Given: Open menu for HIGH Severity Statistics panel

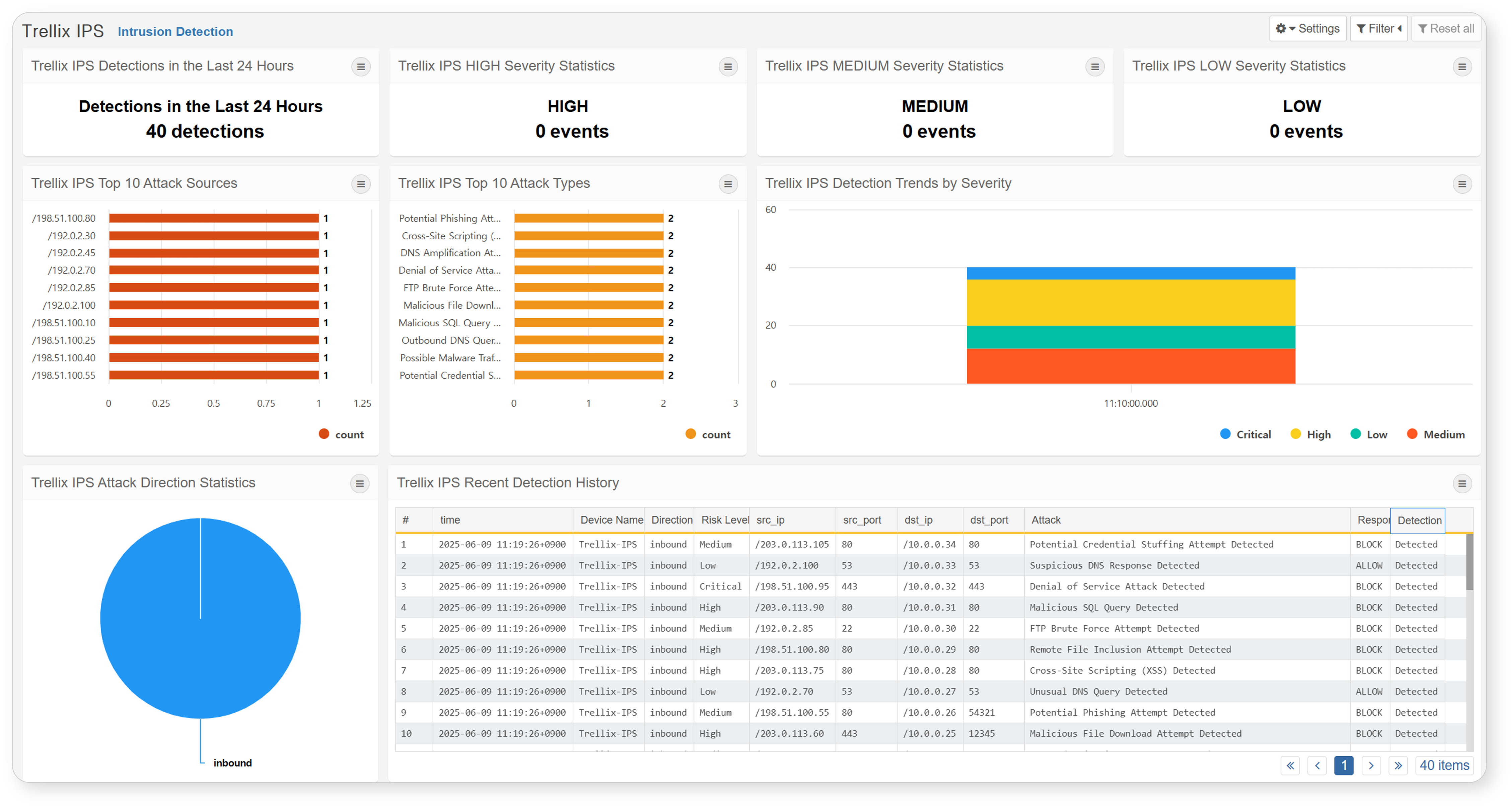Looking at the screenshot, I should [728, 67].
